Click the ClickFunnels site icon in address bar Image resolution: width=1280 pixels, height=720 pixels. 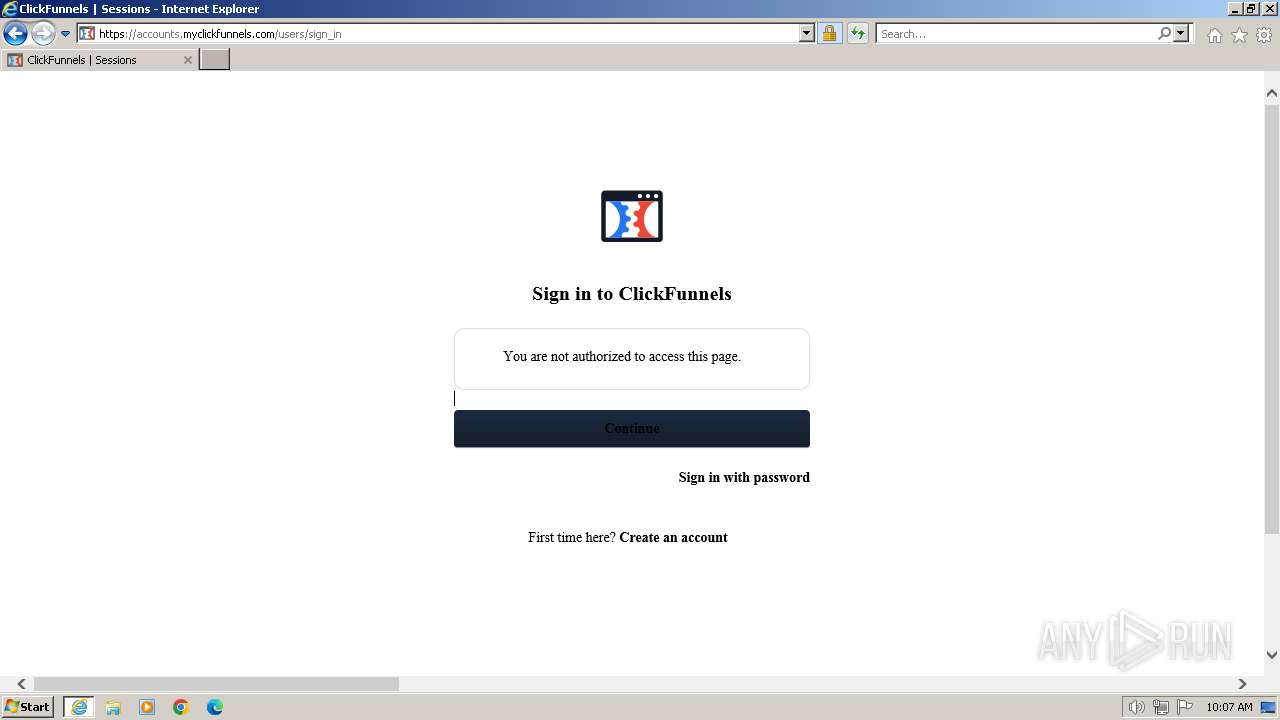tap(87, 33)
